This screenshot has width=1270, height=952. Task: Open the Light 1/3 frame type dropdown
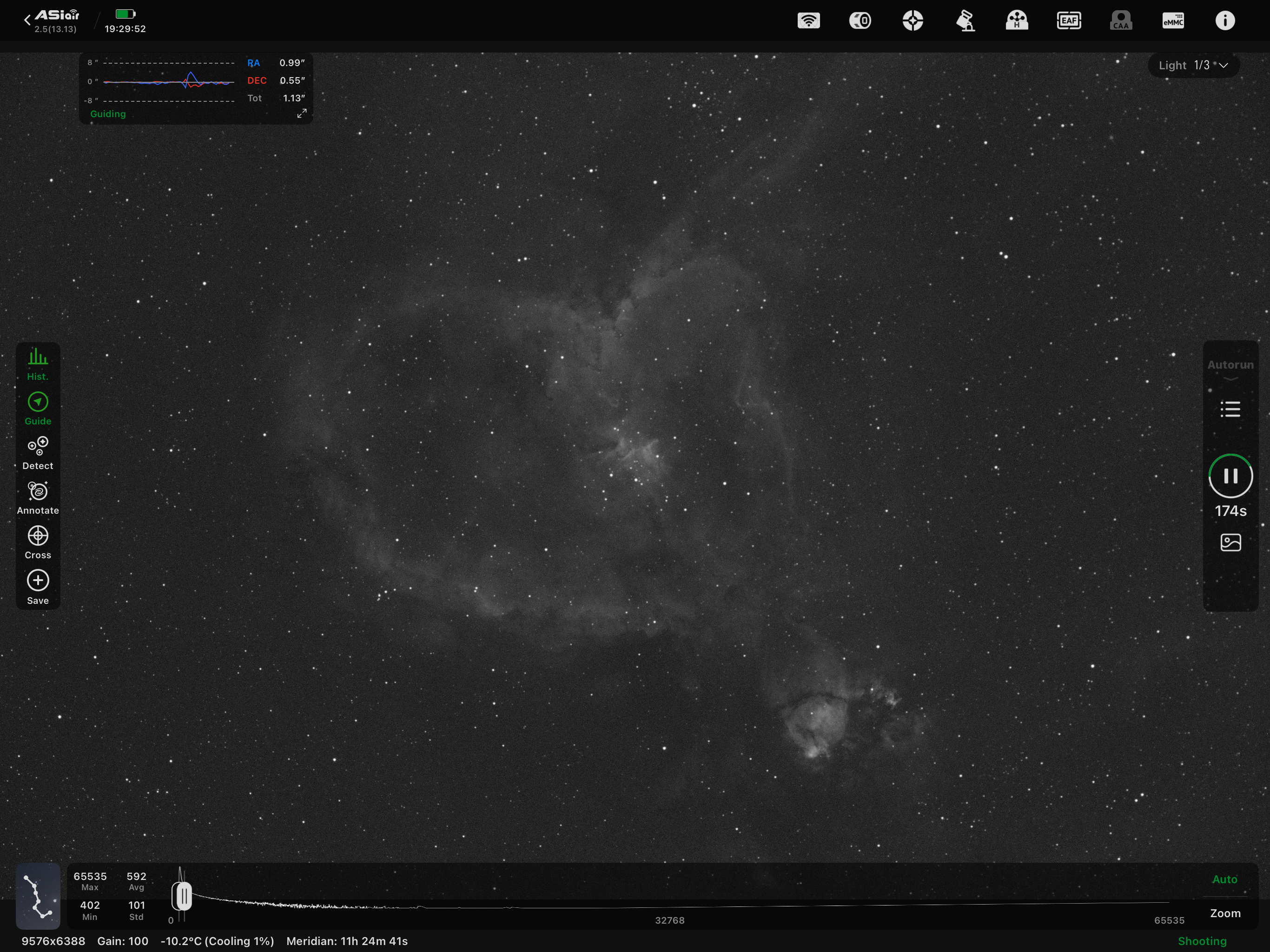pyautogui.click(x=1193, y=65)
